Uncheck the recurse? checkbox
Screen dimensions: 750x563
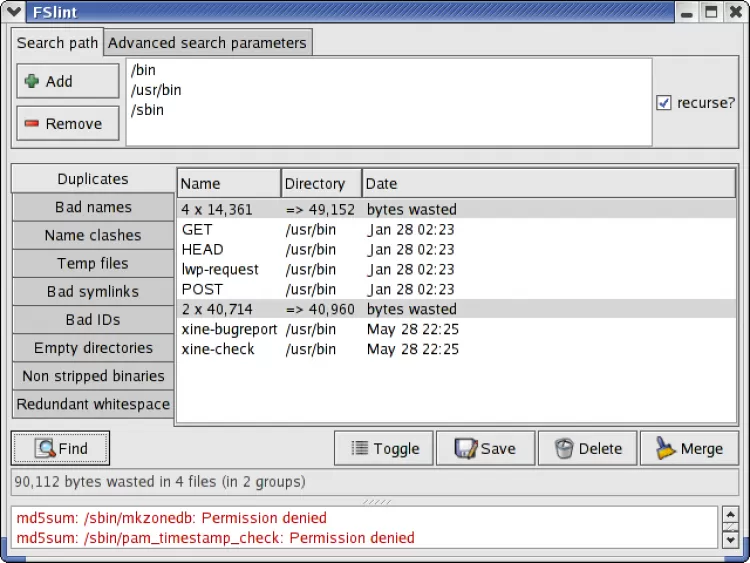coord(664,103)
